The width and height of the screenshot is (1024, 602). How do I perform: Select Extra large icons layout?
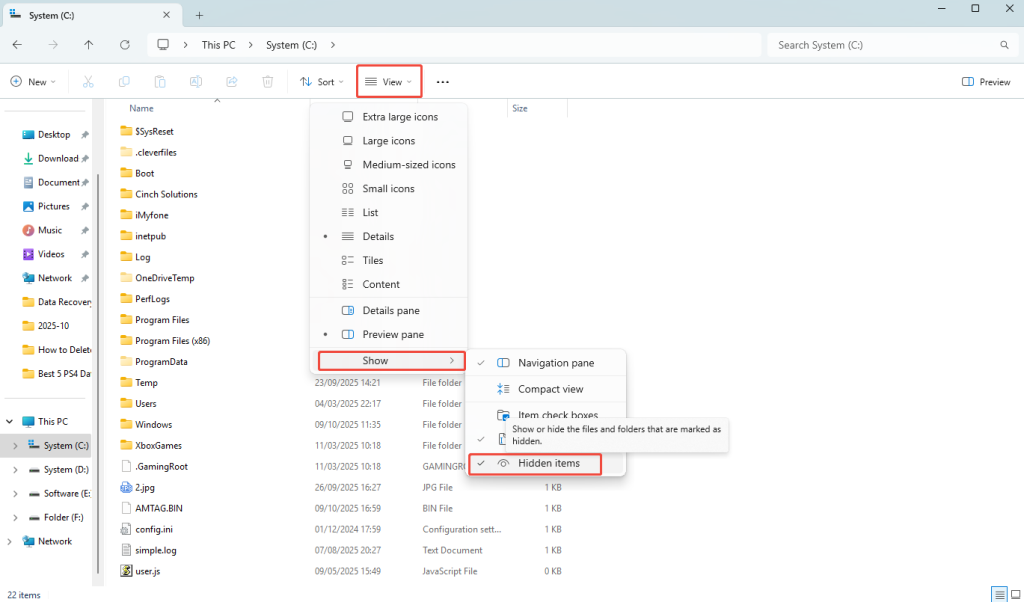click(399, 117)
